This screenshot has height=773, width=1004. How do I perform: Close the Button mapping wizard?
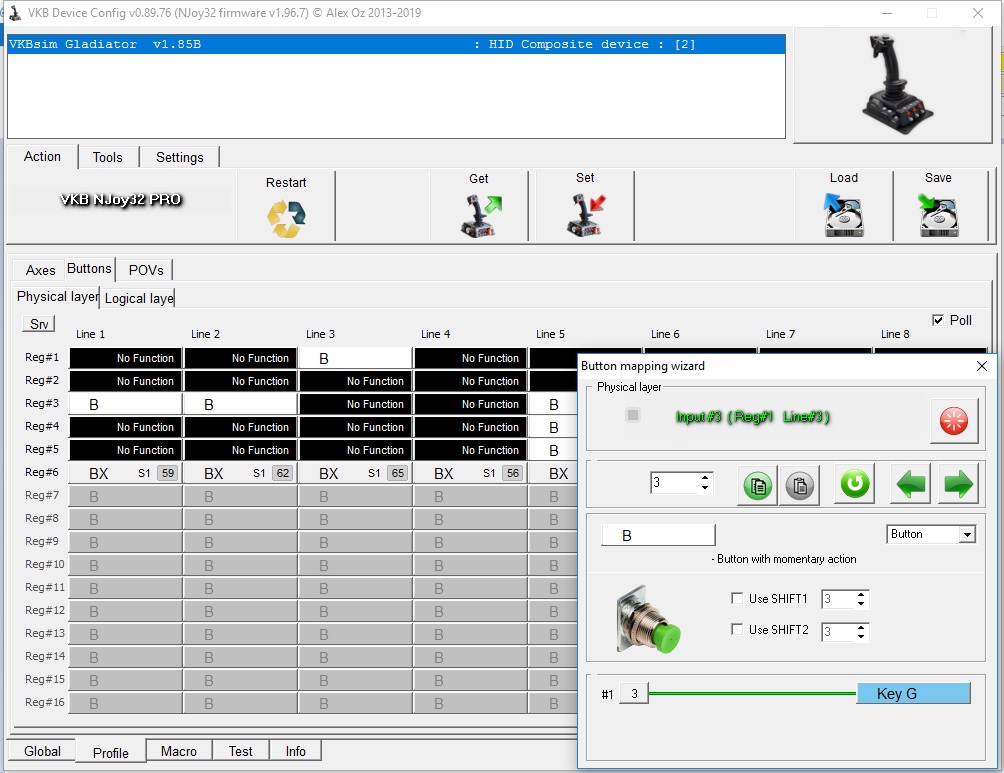pos(982,366)
